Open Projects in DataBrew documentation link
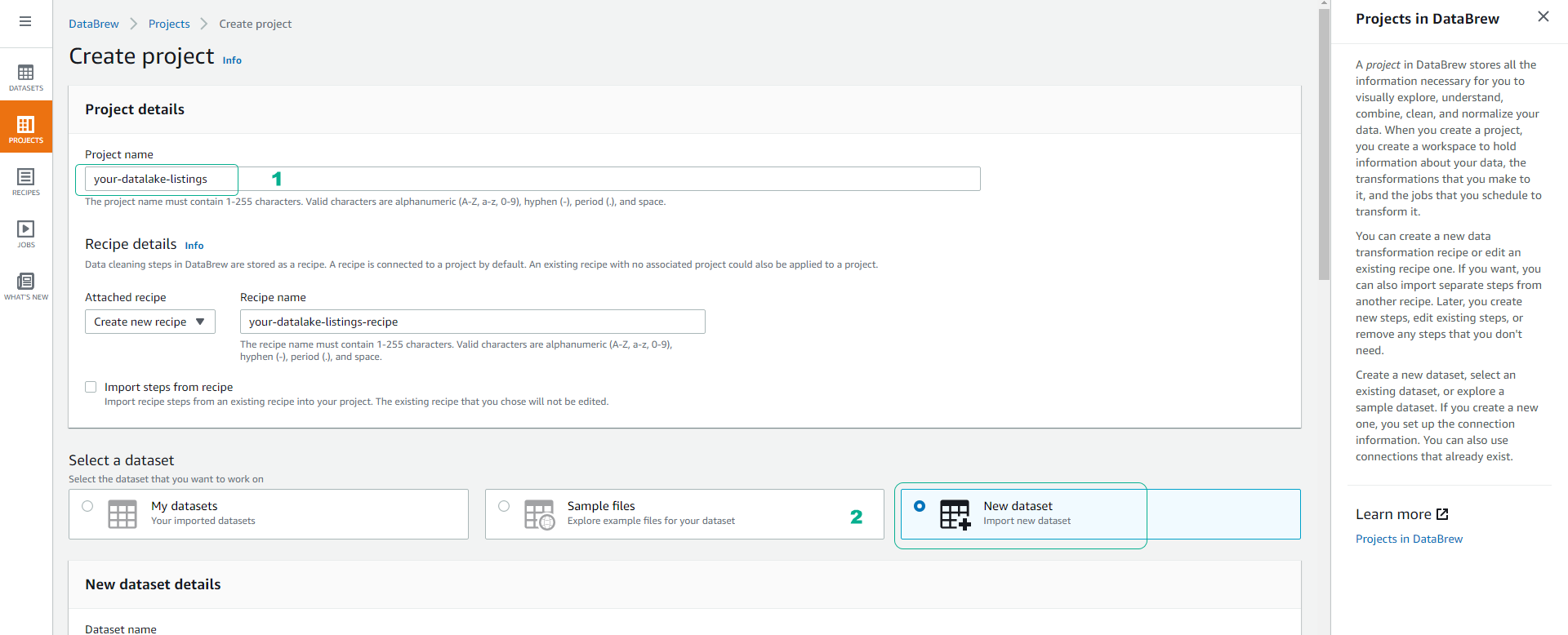This screenshot has width=1568, height=635. tap(1409, 539)
